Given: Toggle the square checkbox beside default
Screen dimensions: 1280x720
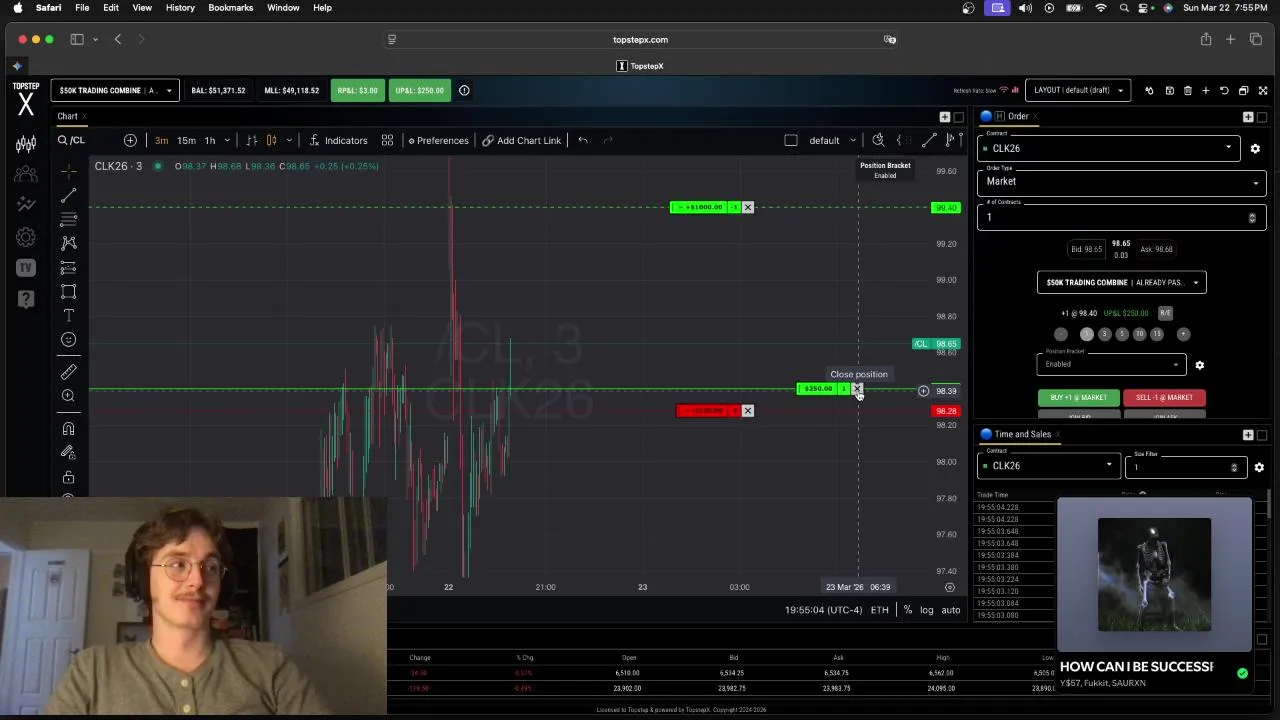Looking at the screenshot, I should [x=791, y=140].
